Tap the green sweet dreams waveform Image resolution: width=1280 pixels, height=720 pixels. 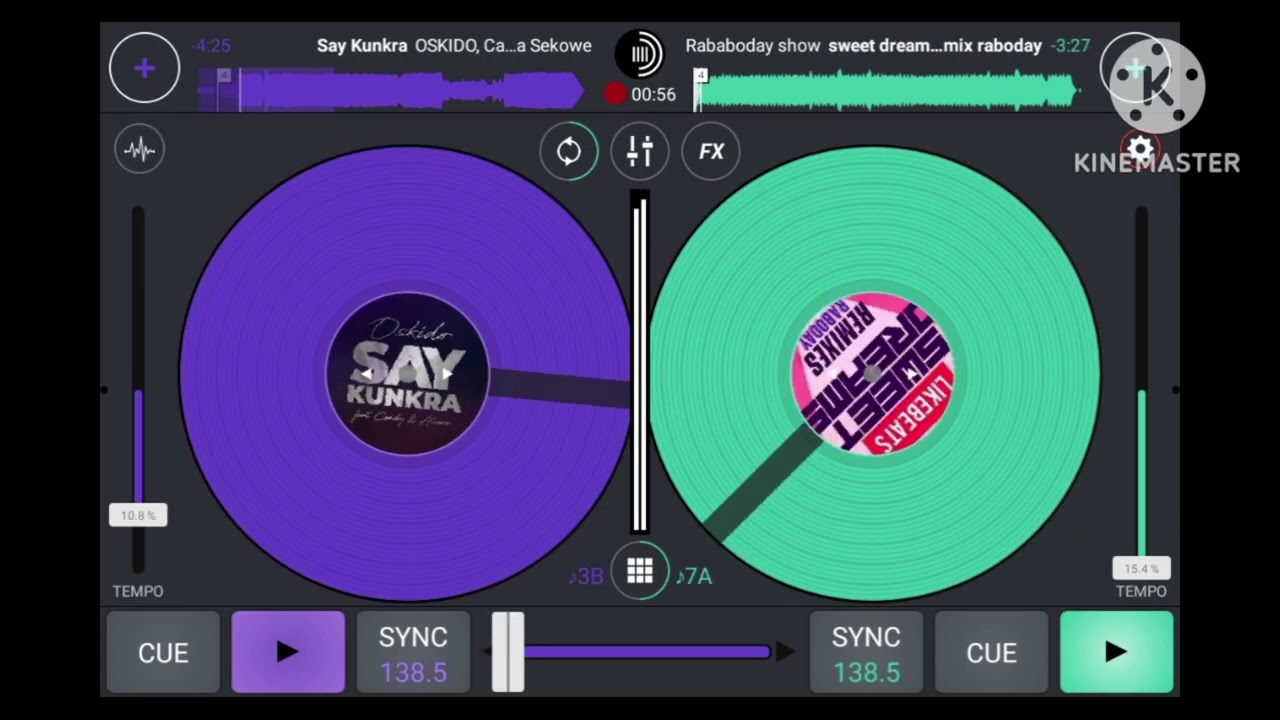pyautogui.click(x=887, y=90)
